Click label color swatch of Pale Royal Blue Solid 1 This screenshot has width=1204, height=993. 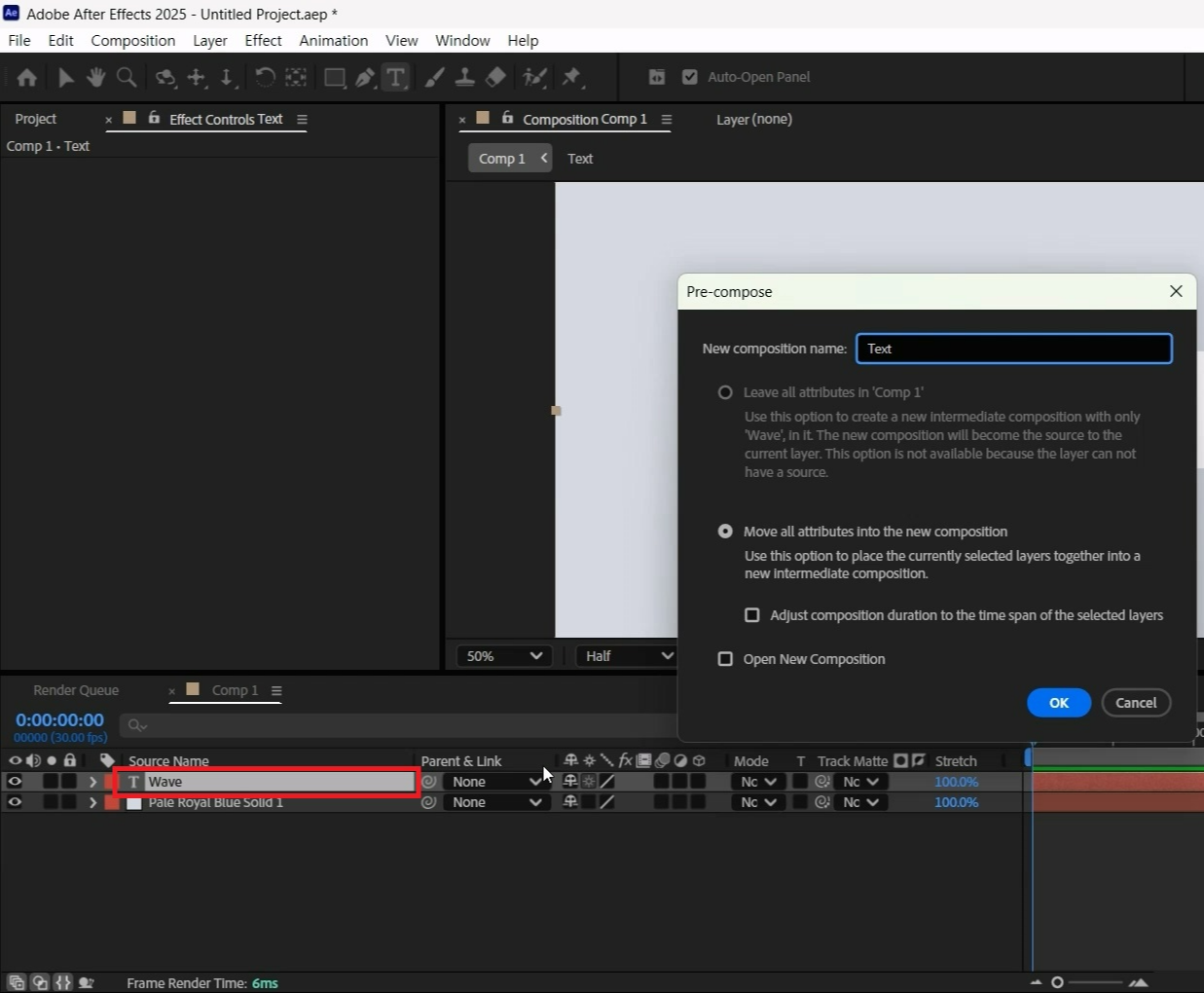click(x=112, y=802)
